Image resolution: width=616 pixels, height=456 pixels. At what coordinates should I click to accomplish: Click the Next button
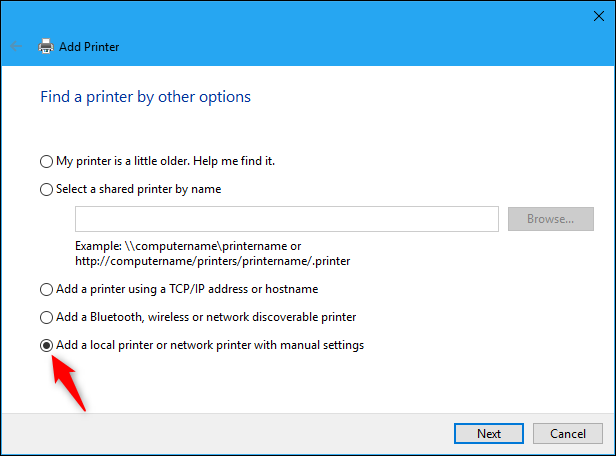489,433
